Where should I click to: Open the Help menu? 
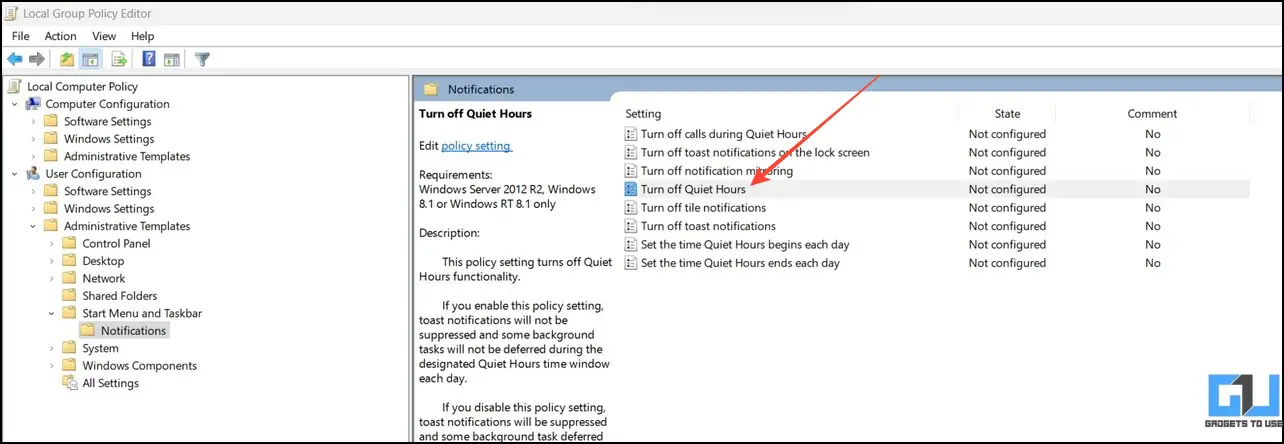142,36
